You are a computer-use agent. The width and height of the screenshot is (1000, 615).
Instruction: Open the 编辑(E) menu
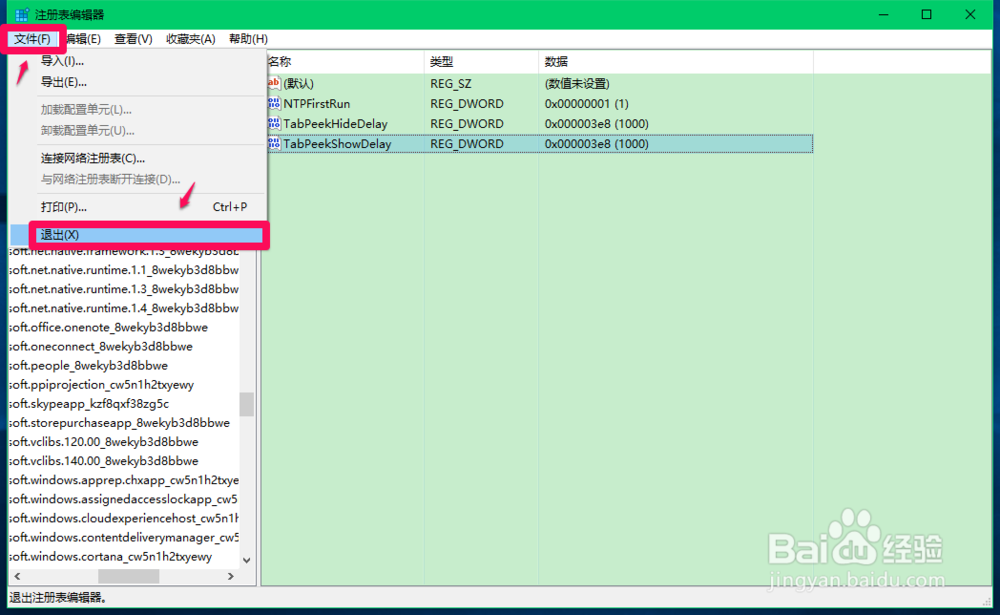[84, 38]
